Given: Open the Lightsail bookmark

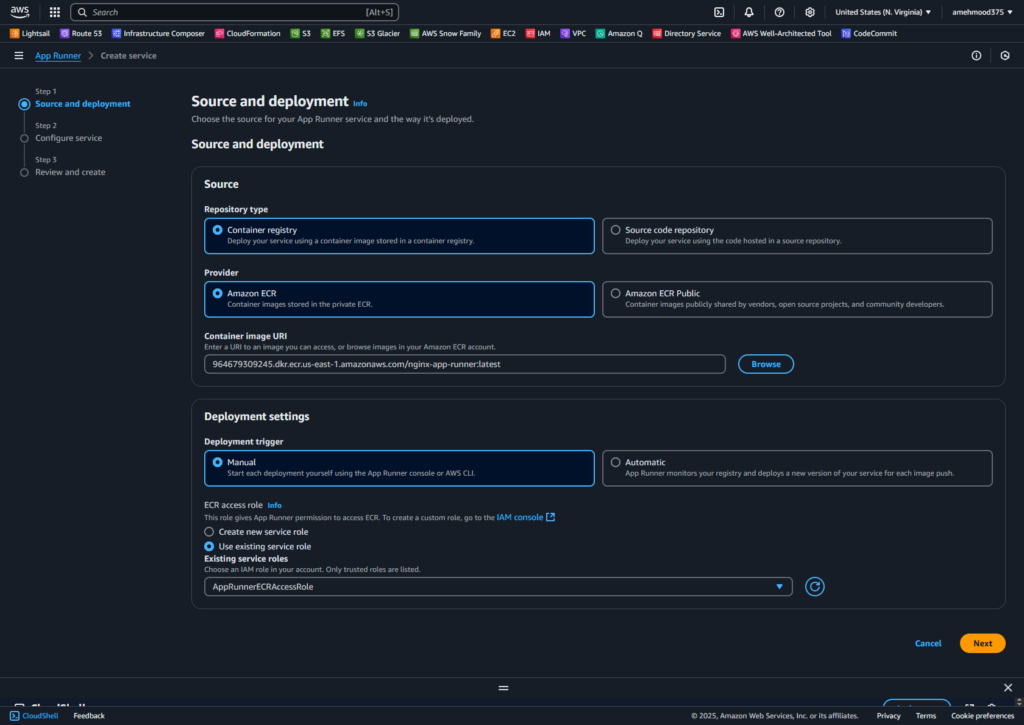Looking at the screenshot, I should coord(30,33).
